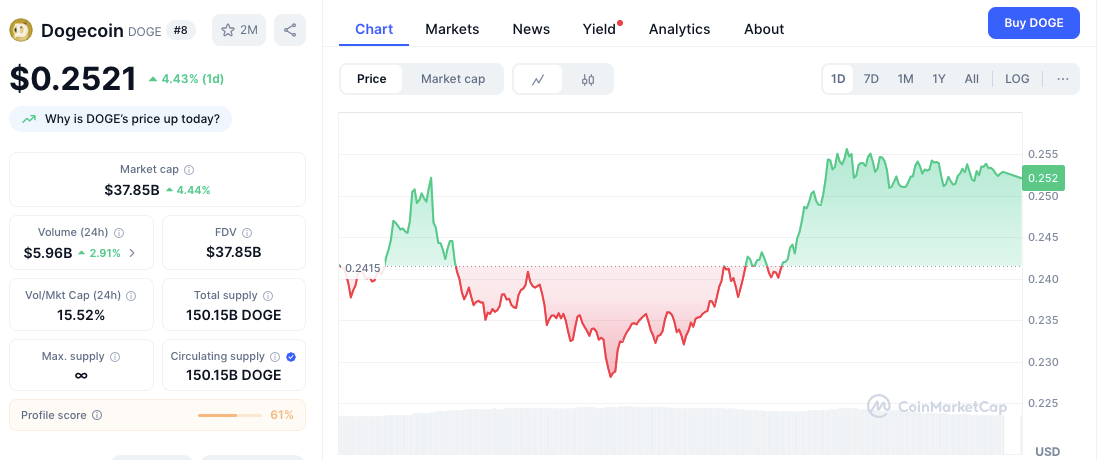Screen dimensions: 1097x460
Task: Open "Why is DOGE's price up today?"
Action: pos(121,119)
